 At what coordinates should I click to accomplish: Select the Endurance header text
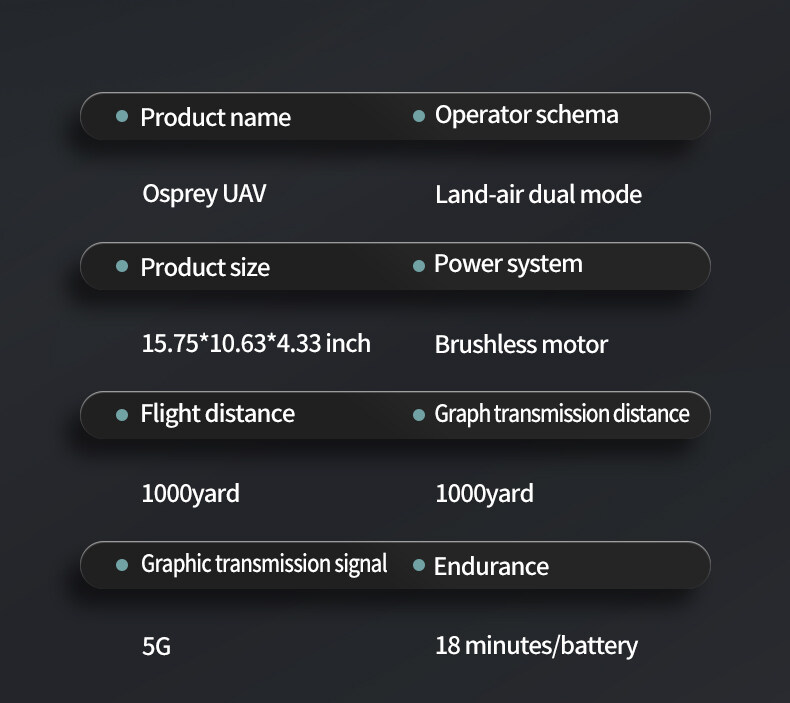coord(491,566)
